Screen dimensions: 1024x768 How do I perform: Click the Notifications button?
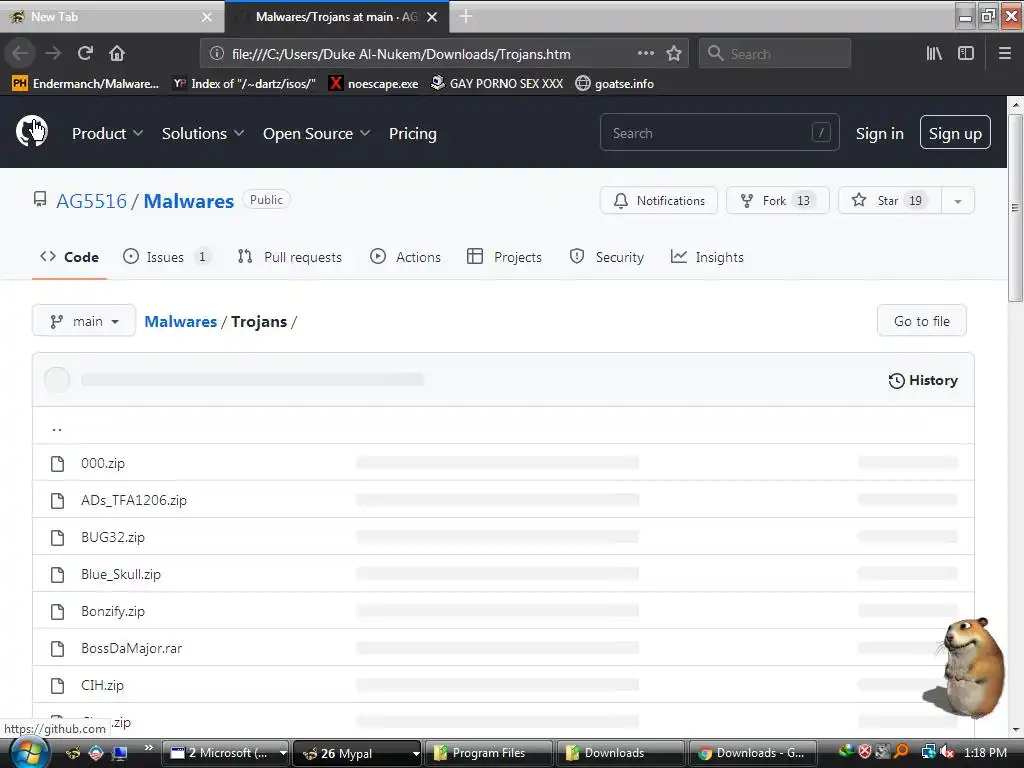click(659, 200)
